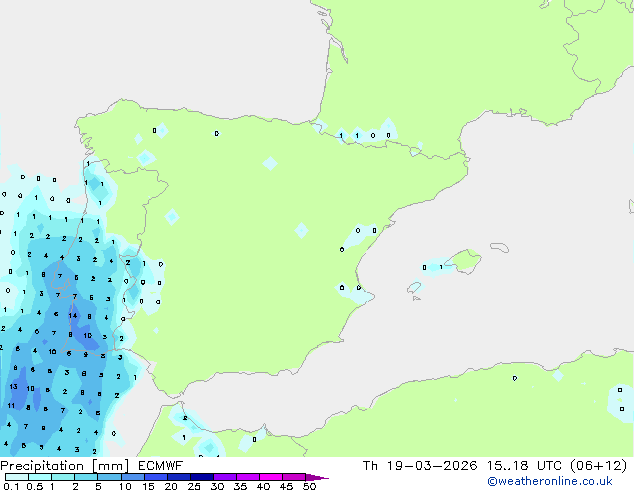
Task: Select the (06+12) forecast run text
Action: click(598, 466)
